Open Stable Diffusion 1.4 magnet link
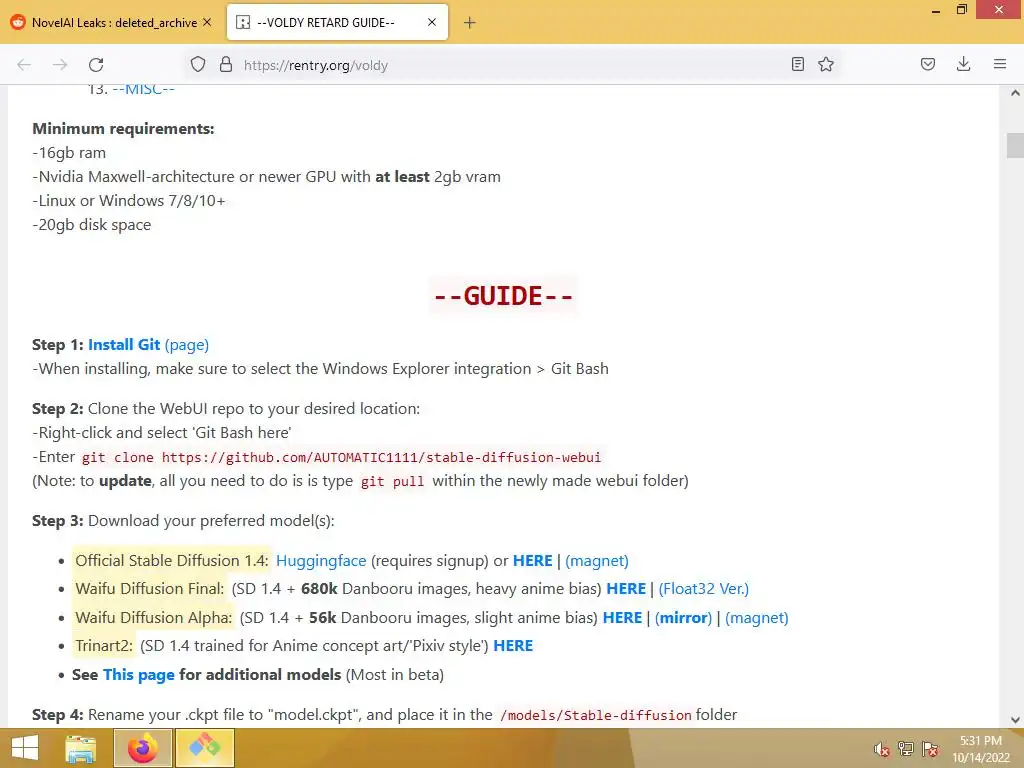This screenshot has height=768, width=1024. (x=597, y=561)
